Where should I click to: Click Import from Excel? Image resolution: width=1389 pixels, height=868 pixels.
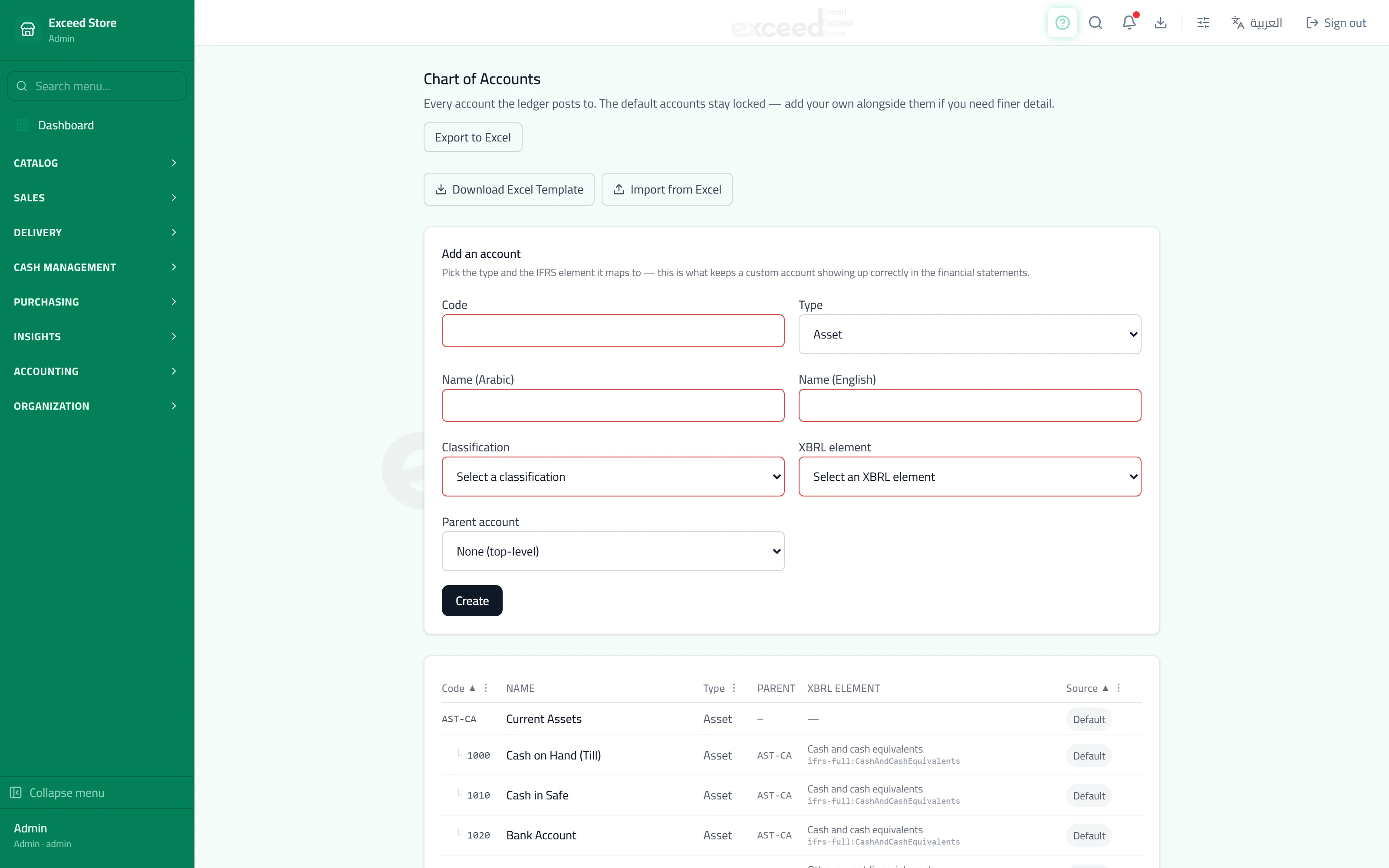pos(667,190)
